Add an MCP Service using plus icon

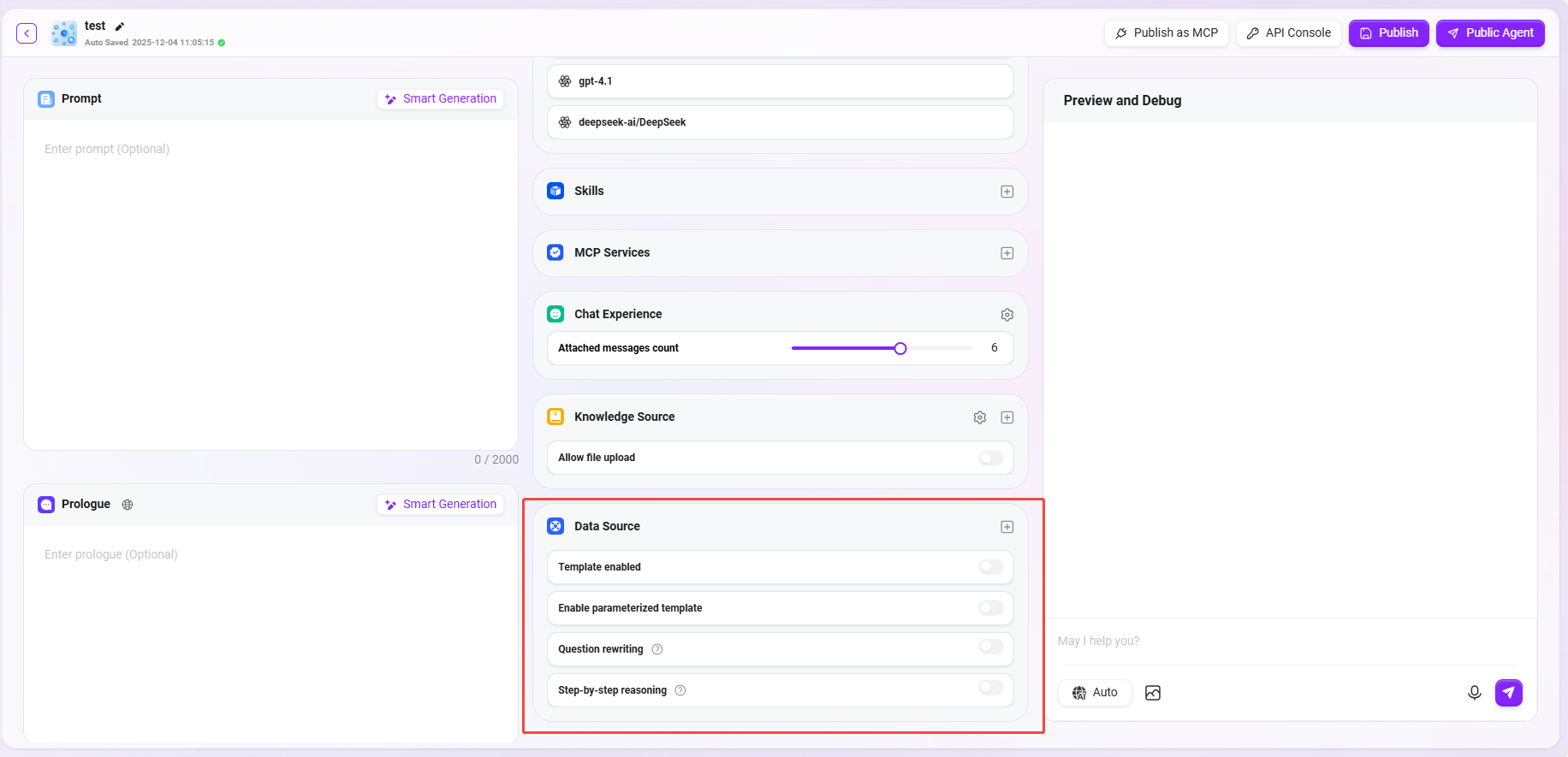(1007, 253)
